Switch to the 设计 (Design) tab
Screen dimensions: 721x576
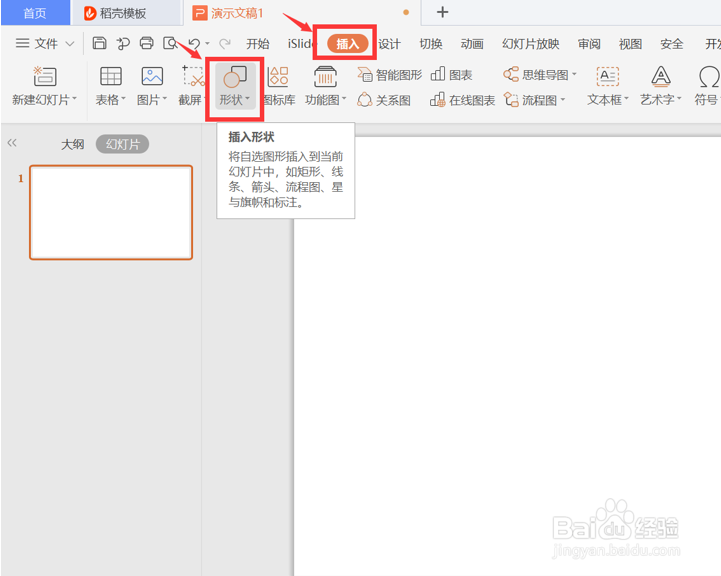click(x=389, y=44)
